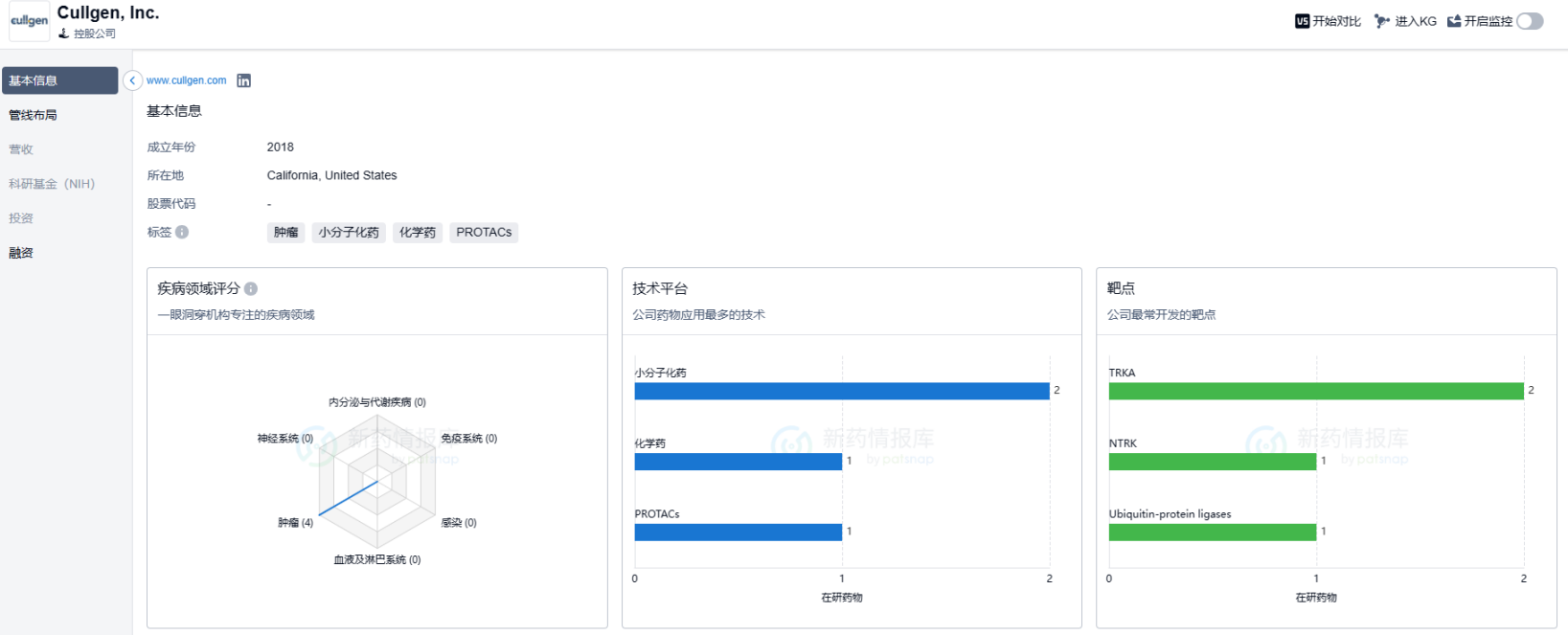Collapse the sidebar with the chevron
1568x635 pixels.
(132, 80)
